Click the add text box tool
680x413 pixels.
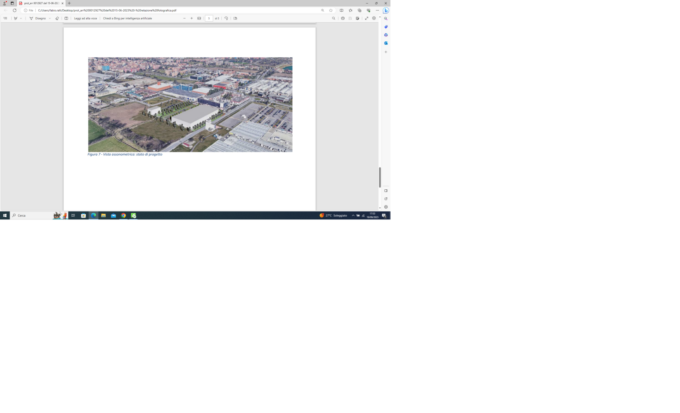(66, 18)
